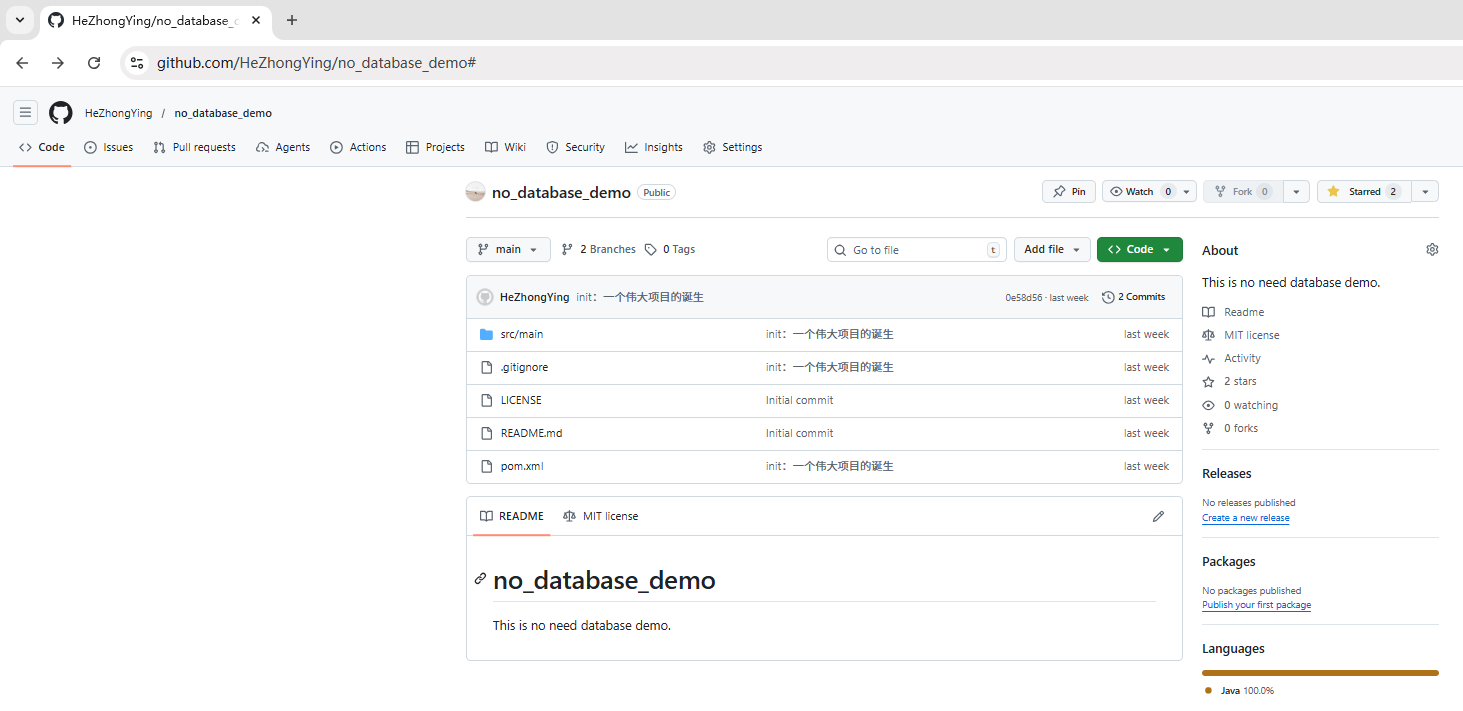The height and width of the screenshot is (711, 1463).
Task: Click Readme link in About sidebar
Action: point(1234,312)
